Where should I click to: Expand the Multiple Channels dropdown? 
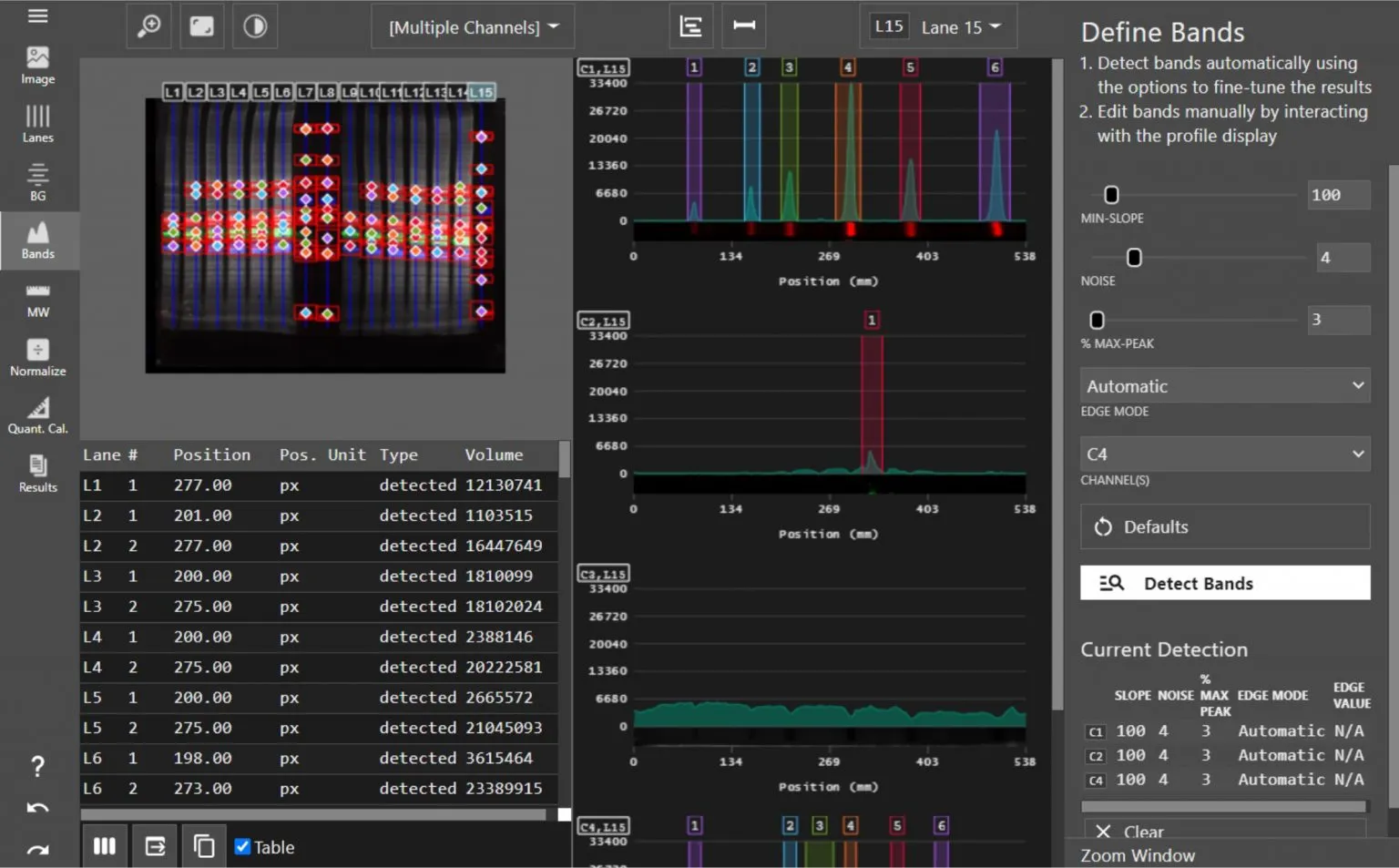coord(473,27)
